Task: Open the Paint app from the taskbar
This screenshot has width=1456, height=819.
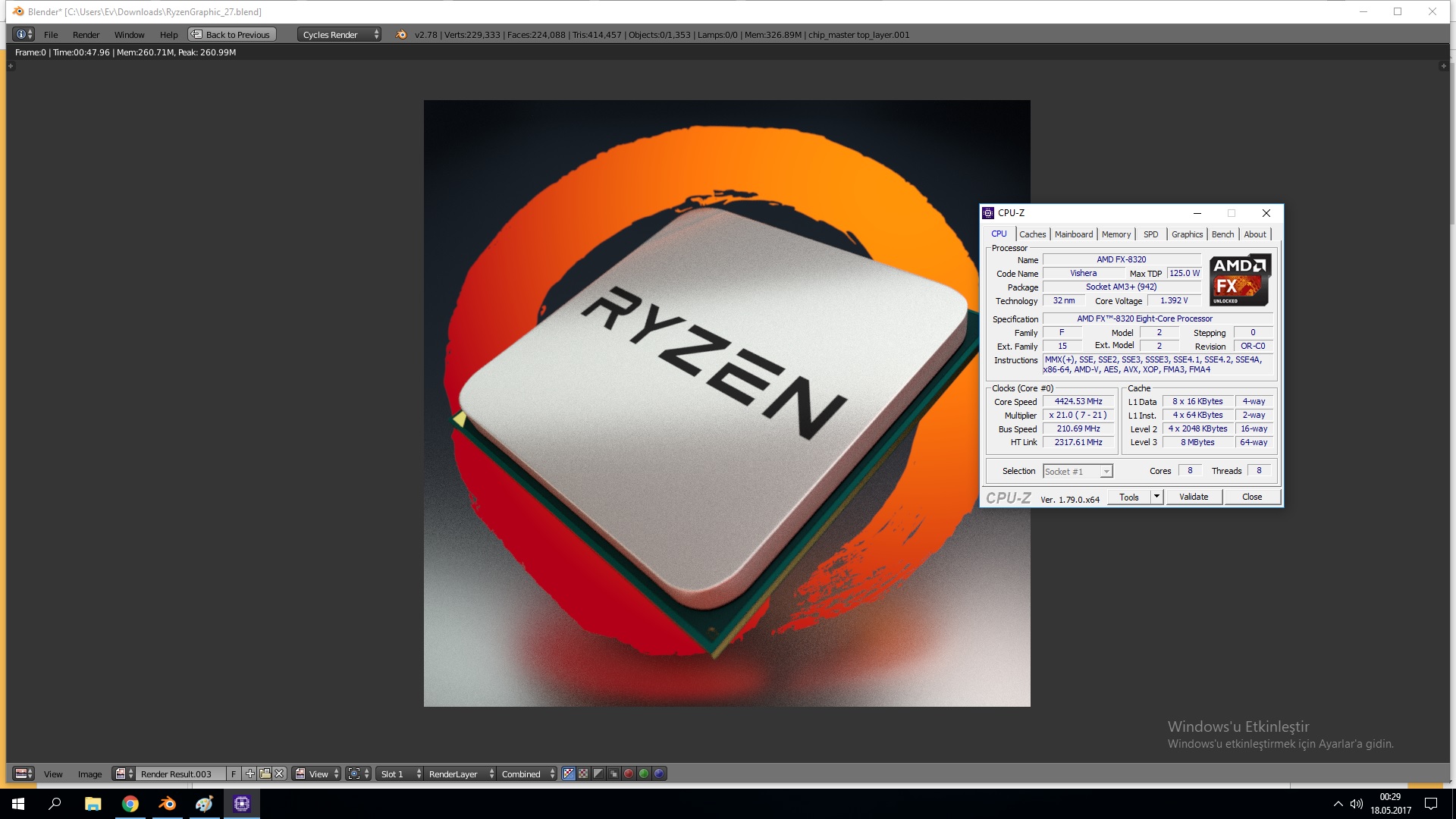Action: (x=204, y=804)
